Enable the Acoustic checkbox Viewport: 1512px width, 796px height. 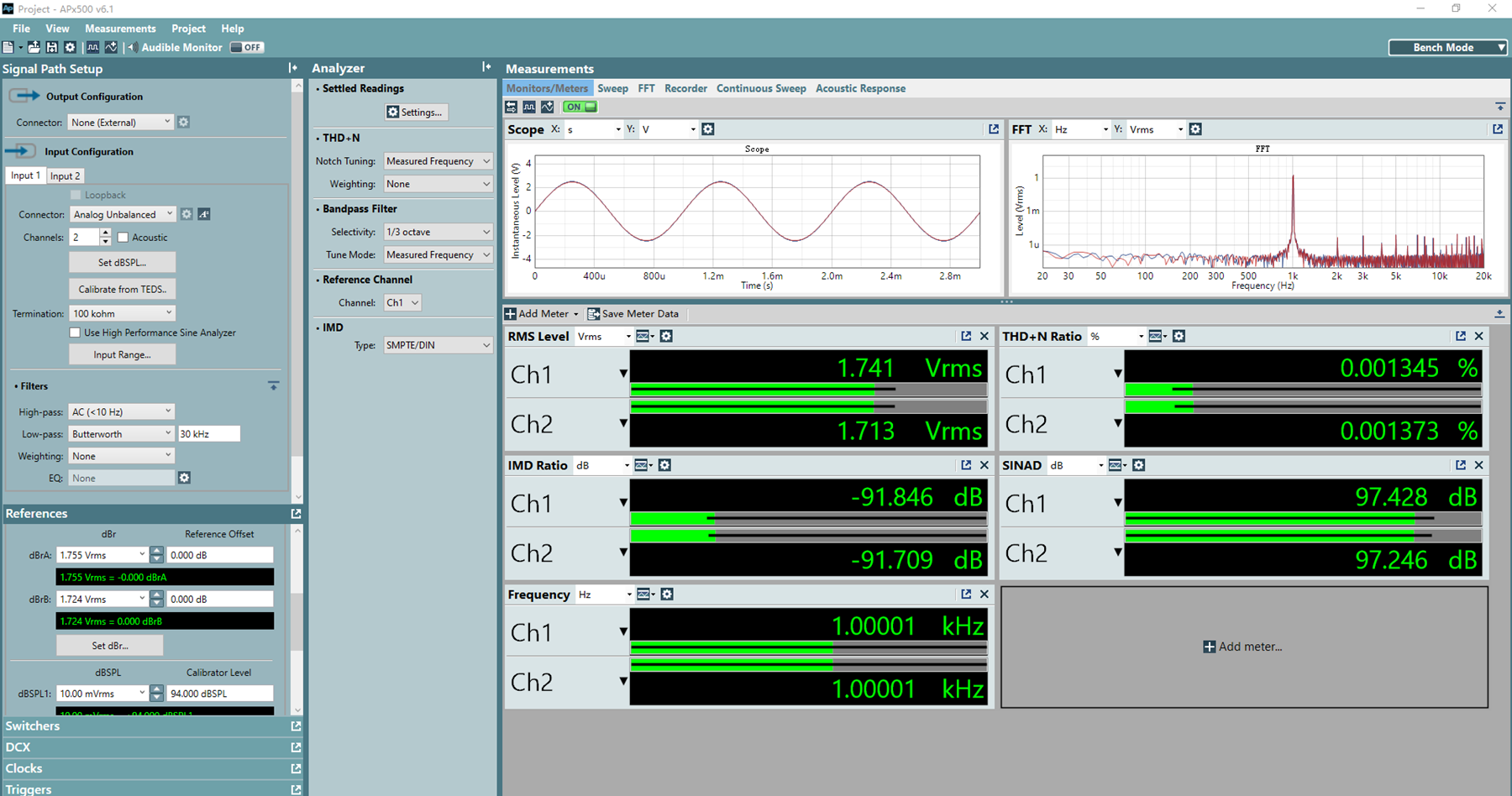[x=123, y=238]
